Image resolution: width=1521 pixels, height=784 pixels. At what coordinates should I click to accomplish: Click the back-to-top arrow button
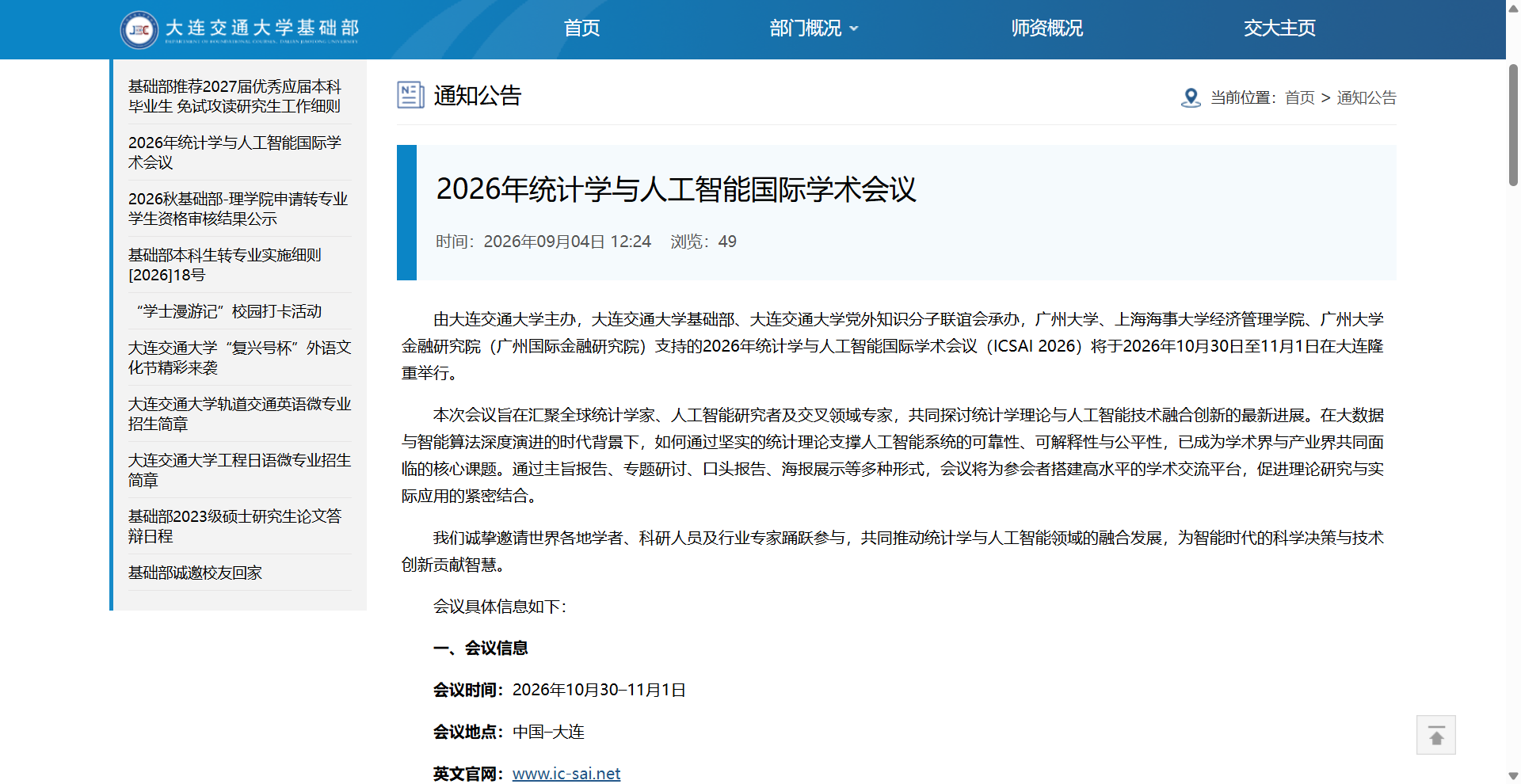tap(1436, 735)
